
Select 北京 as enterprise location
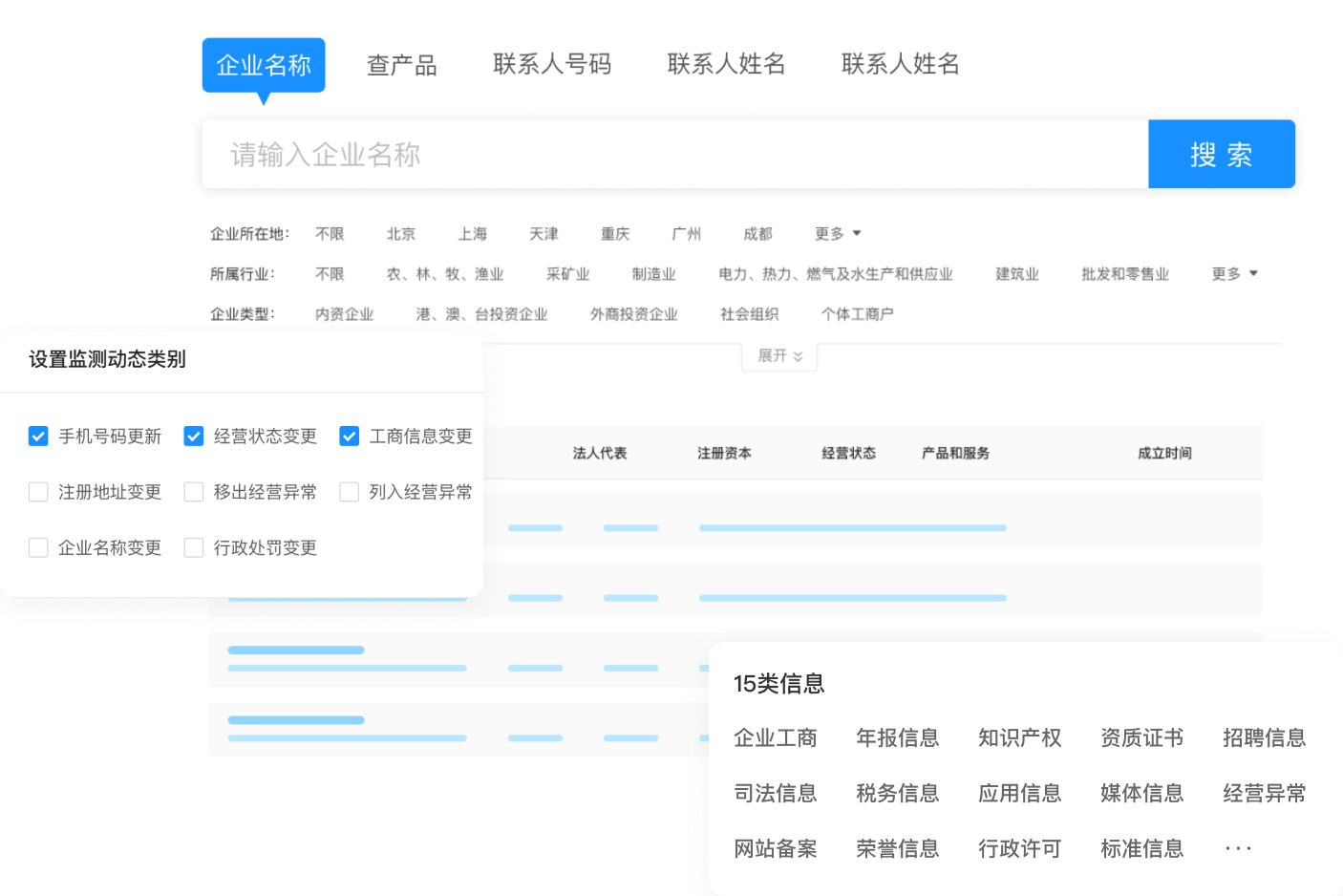[400, 233]
